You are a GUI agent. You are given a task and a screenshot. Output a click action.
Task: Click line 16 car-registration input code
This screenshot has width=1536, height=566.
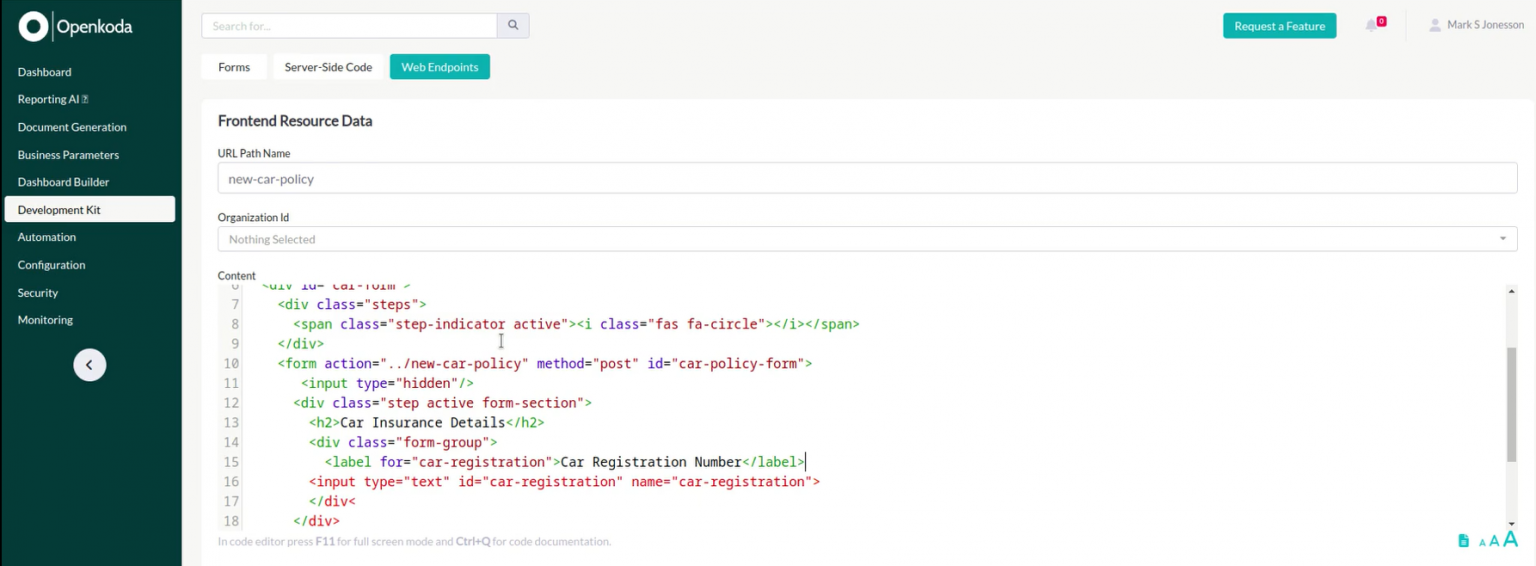pyautogui.click(x=564, y=481)
